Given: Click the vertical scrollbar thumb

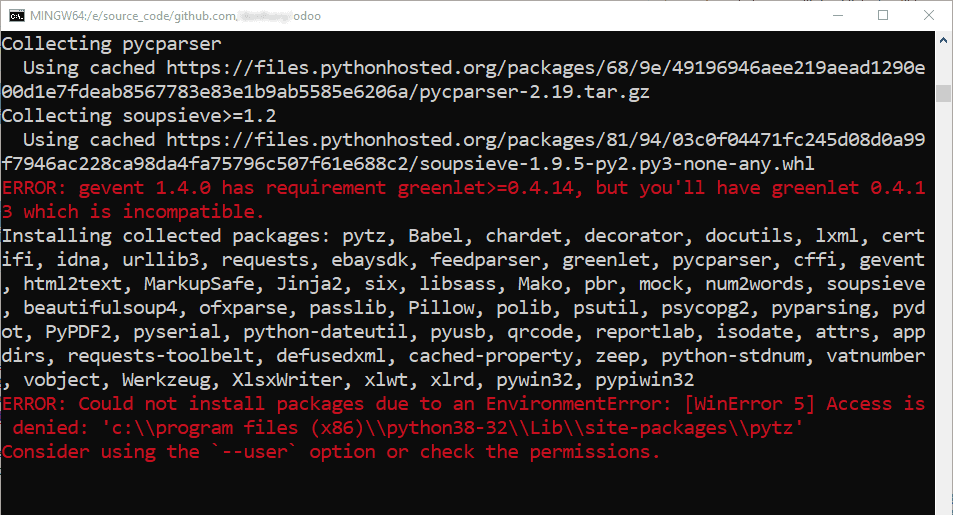Looking at the screenshot, I should [x=943, y=93].
